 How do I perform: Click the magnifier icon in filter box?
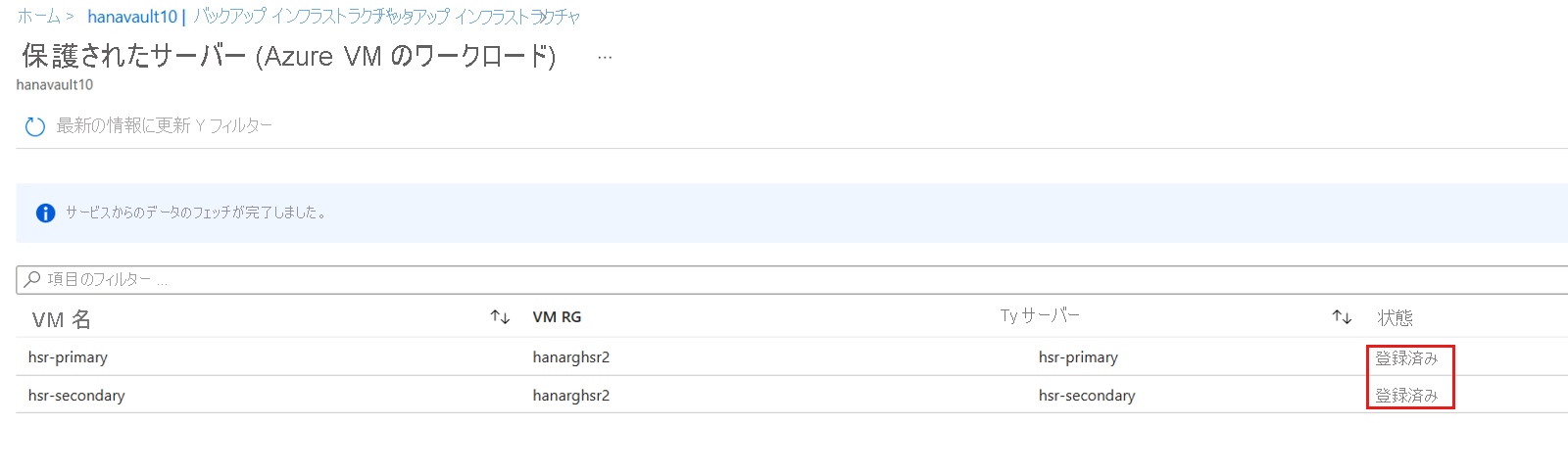(32, 279)
